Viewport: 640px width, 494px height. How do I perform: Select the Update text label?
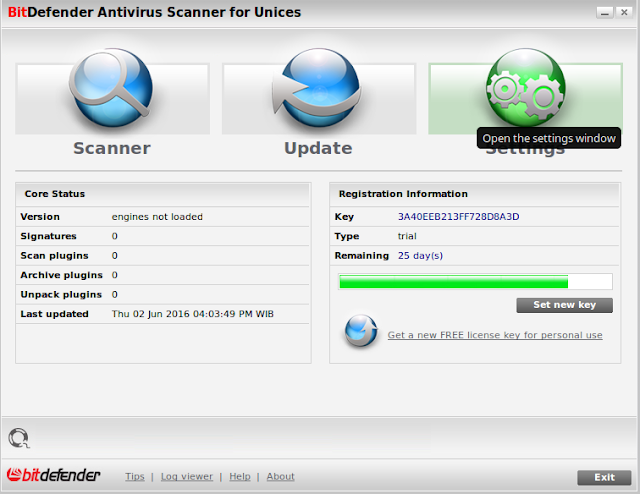coord(318,148)
